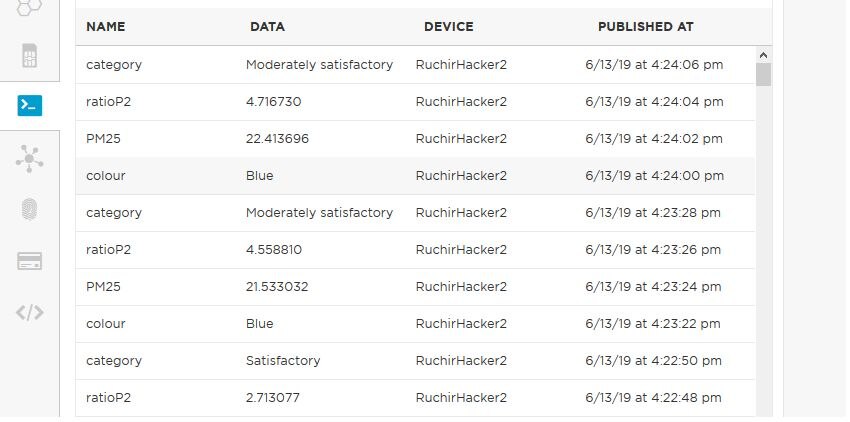Click the NAME column header
The image size is (850, 422).
click(x=106, y=27)
